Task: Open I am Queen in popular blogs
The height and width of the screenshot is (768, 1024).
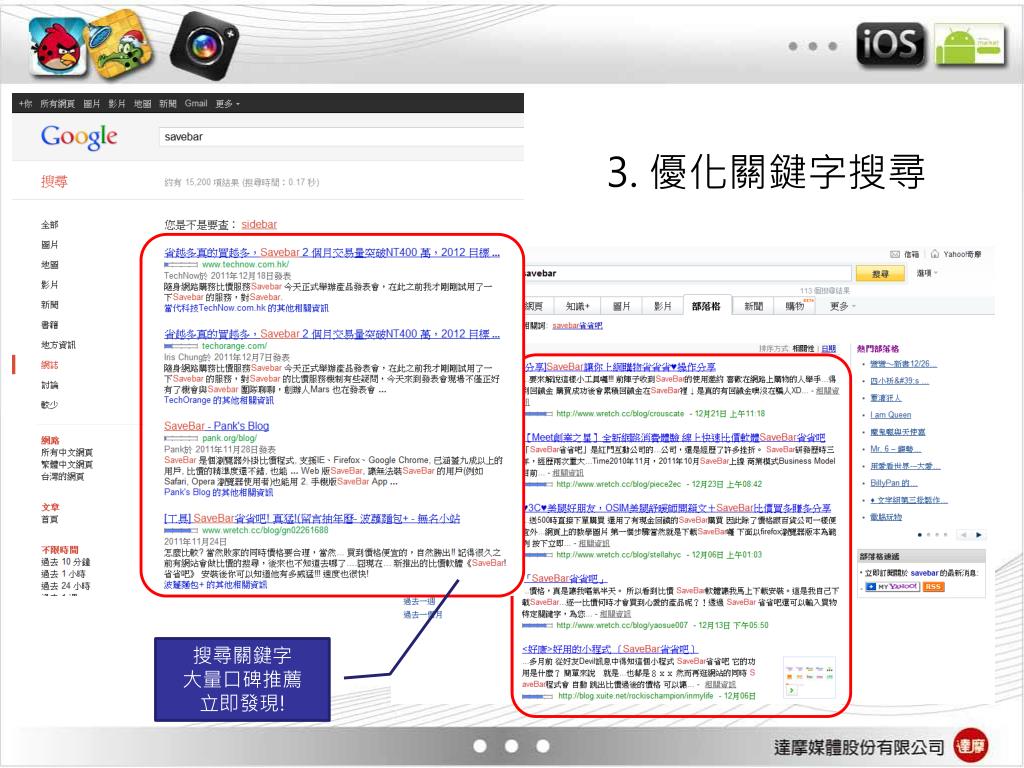Action: click(890, 415)
